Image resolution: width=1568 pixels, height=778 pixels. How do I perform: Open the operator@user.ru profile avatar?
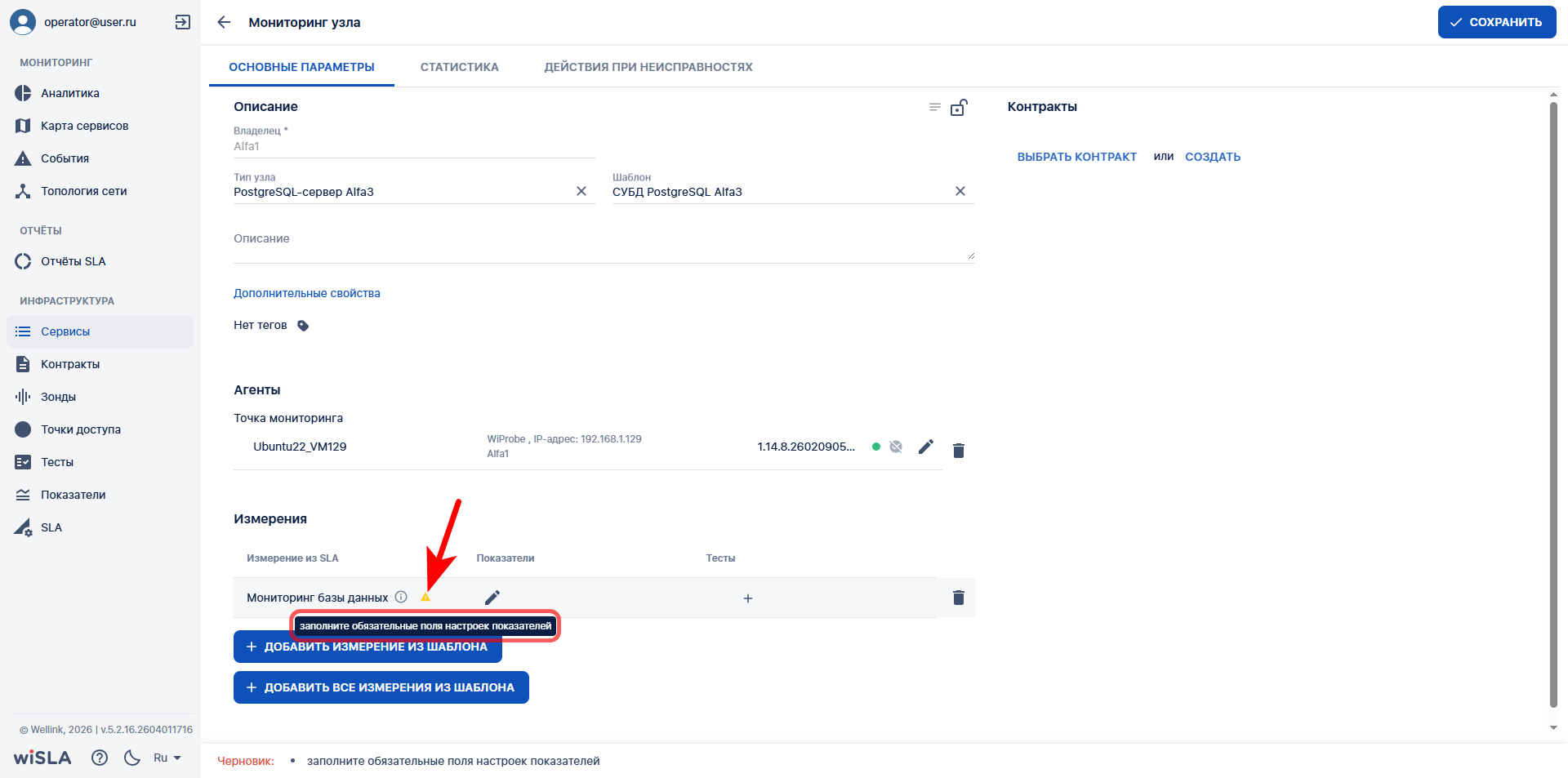pos(23,22)
